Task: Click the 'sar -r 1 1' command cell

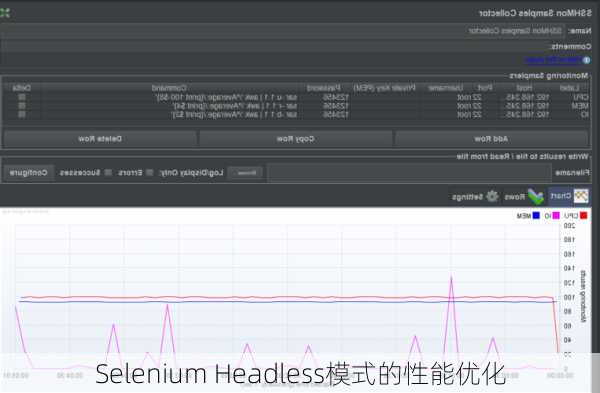Action: click(x=235, y=106)
